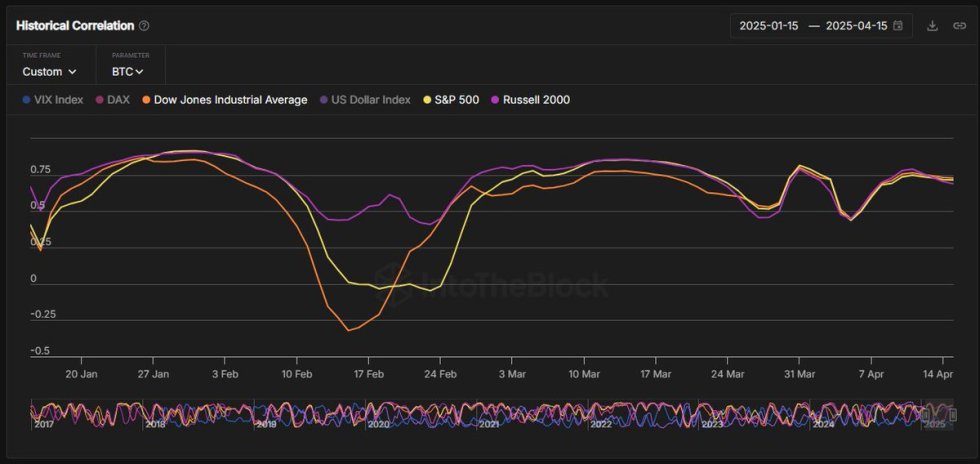Toggle the Russell 2000 label in legend
Image resolution: width=980 pixels, height=464 pixels.
point(536,100)
